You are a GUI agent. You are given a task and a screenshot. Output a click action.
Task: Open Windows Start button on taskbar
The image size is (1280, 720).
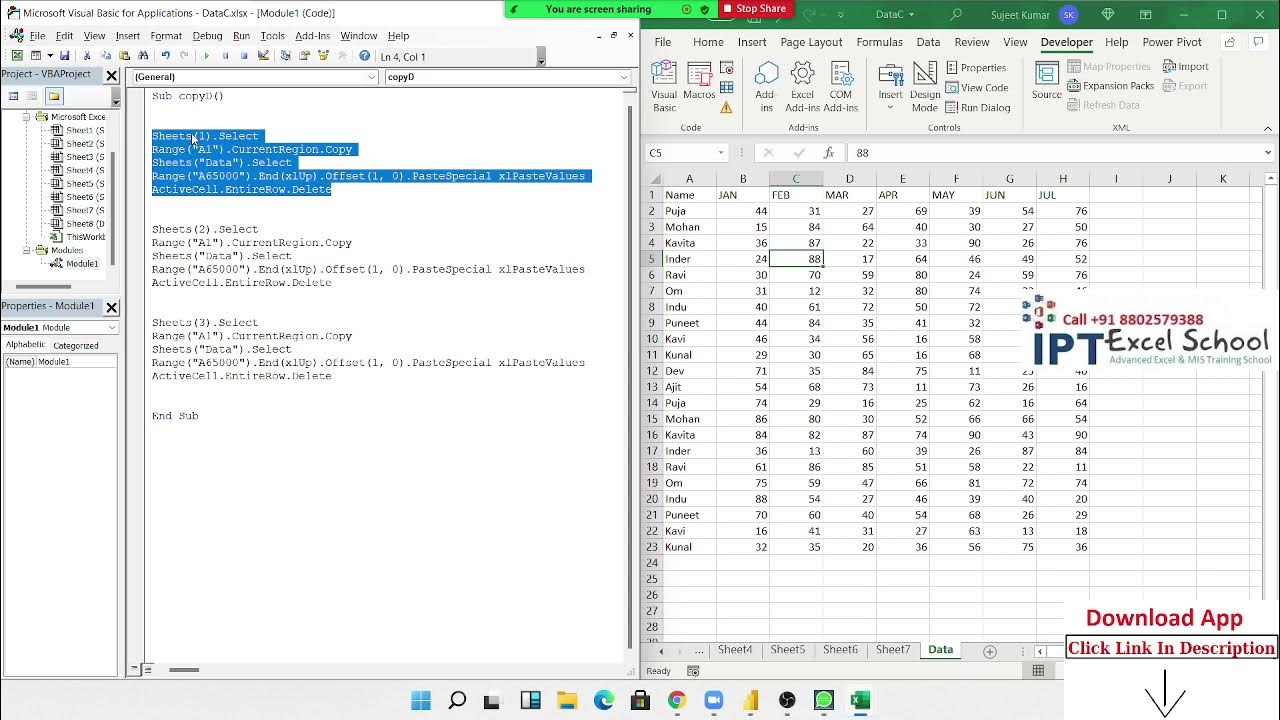tap(421, 700)
